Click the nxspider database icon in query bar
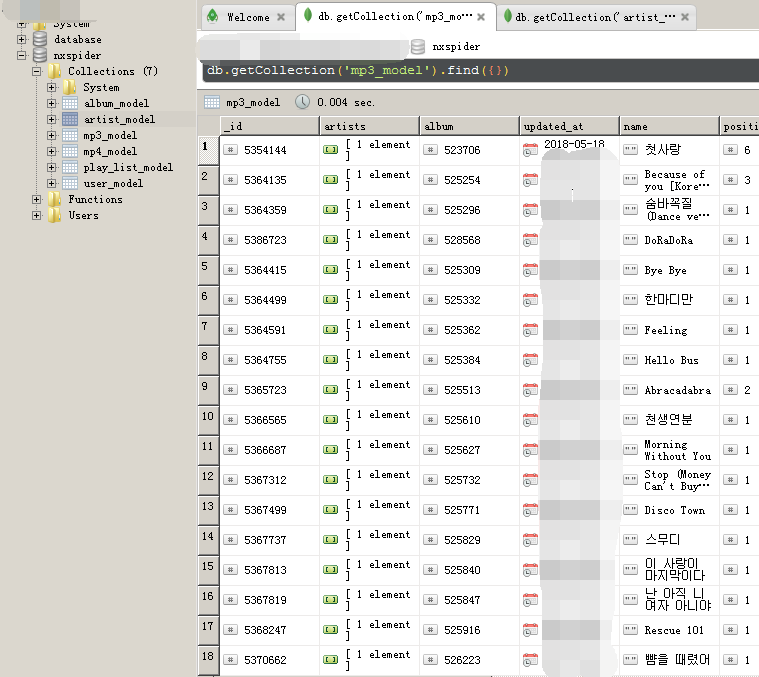 [418, 46]
